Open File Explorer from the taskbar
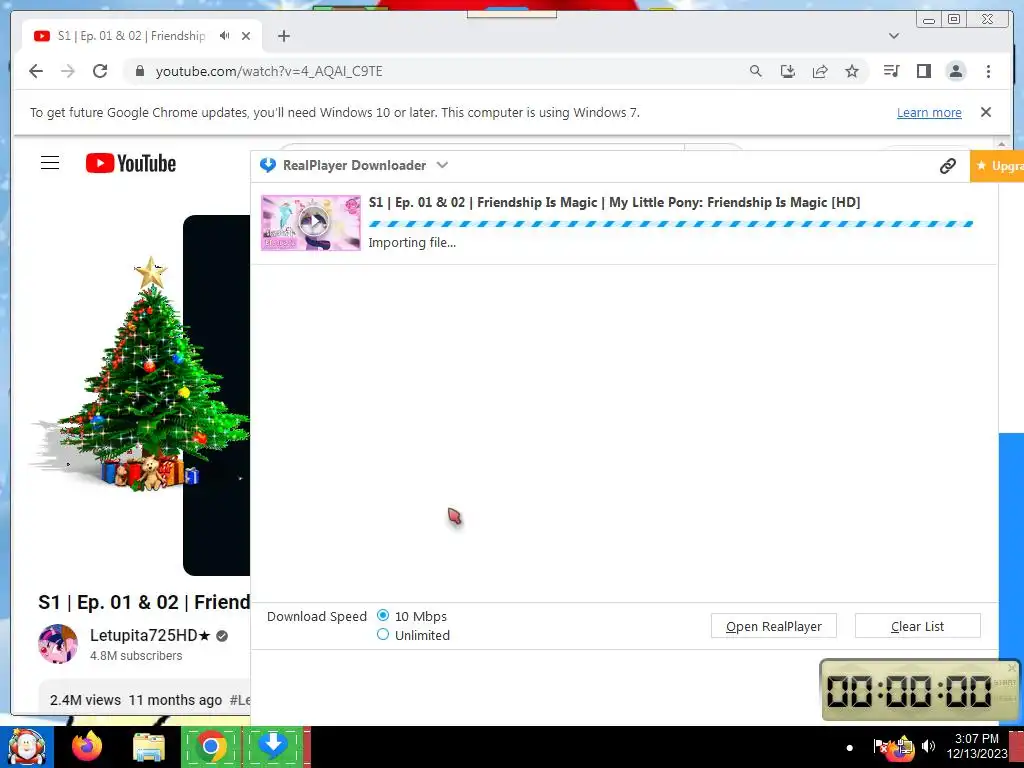This screenshot has height=768, width=1024. [x=148, y=747]
